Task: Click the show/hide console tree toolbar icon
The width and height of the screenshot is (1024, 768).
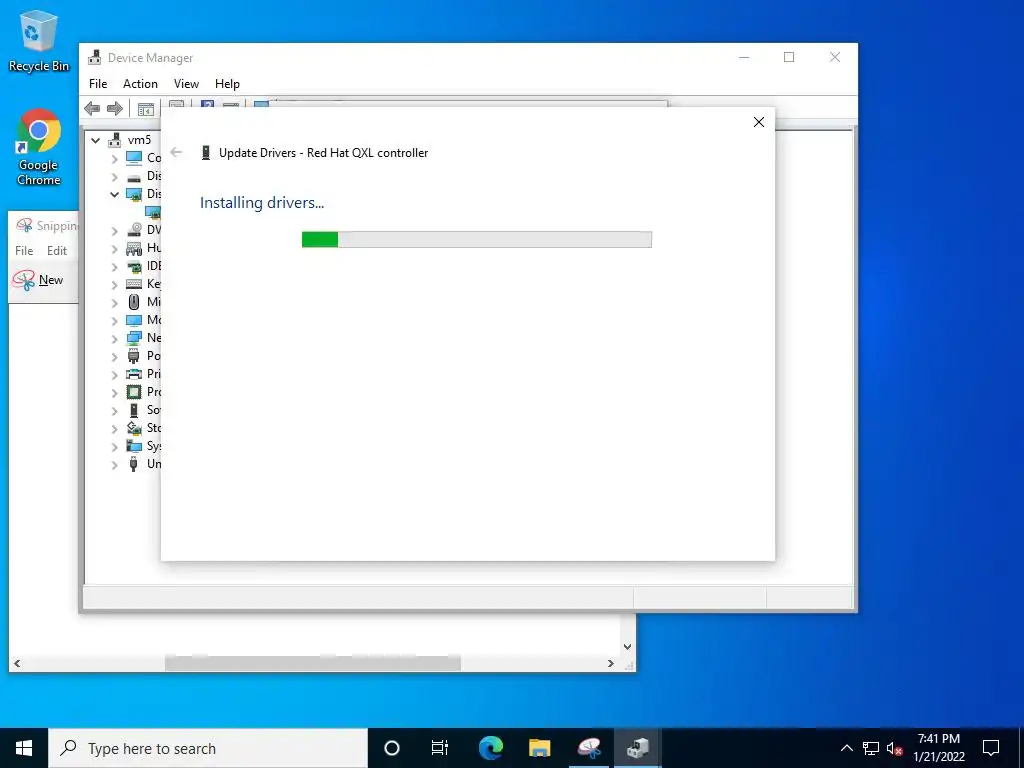Action: [x=146, y=109]
